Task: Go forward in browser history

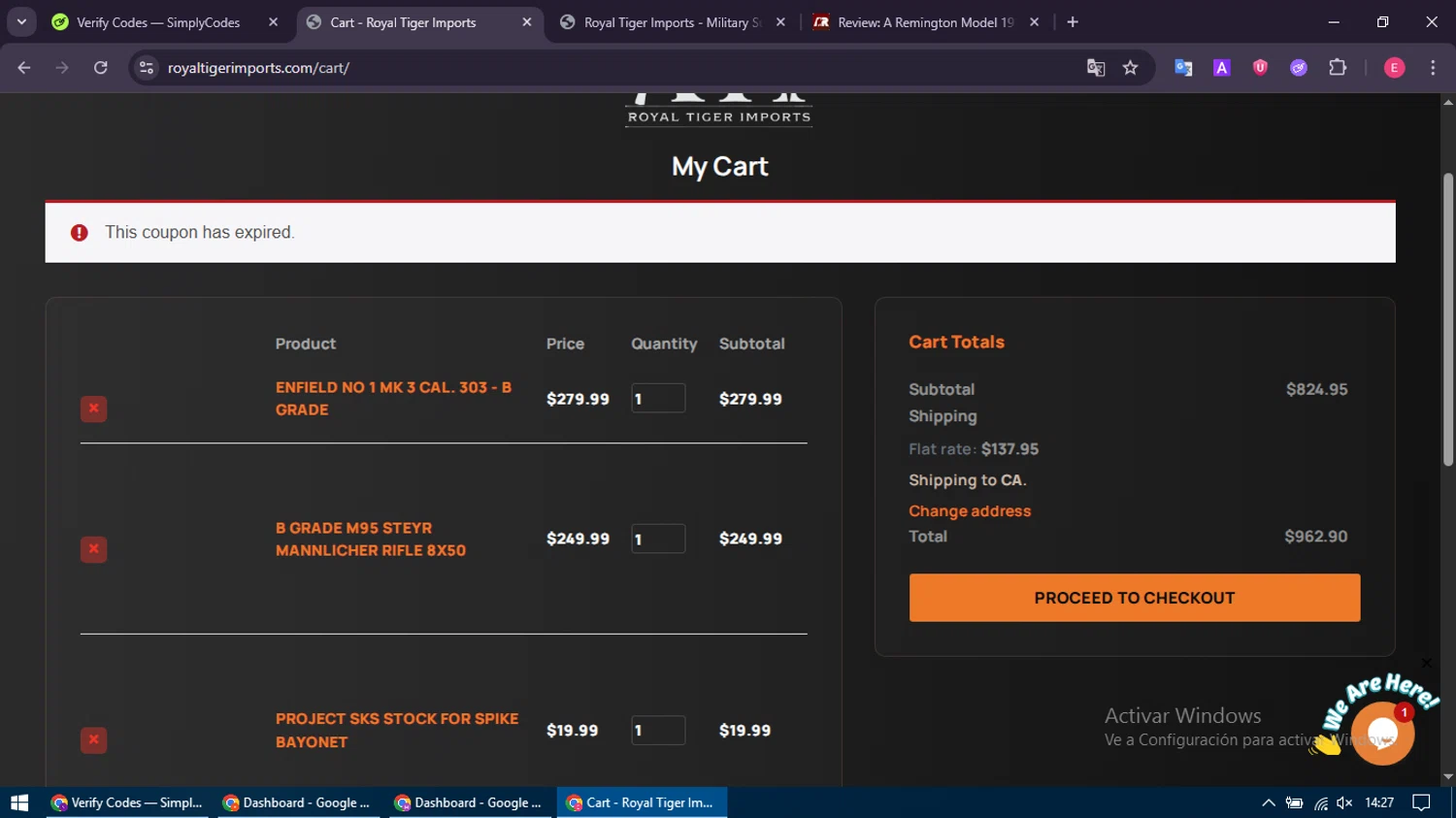Action: click(62, 68)
